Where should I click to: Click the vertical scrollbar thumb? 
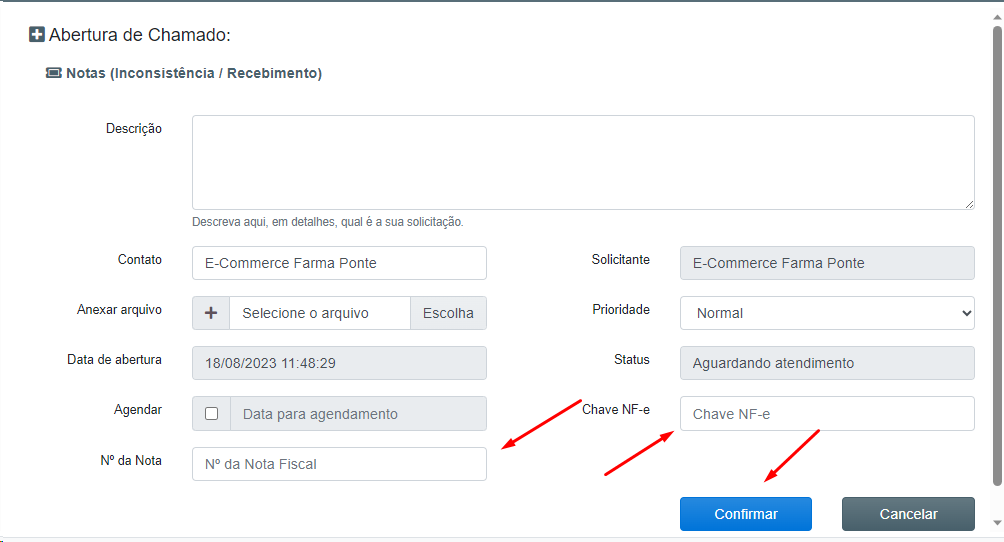tap(997, 256)
